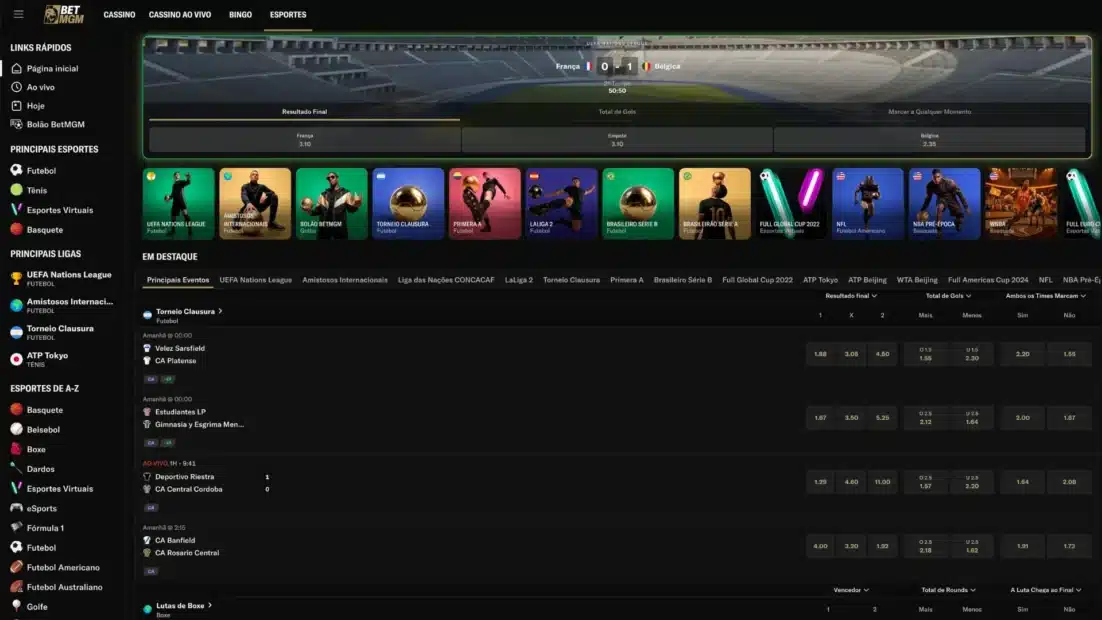Open the Ambos os Times Marcam dropdown
1102x620 pixels.
(1046, 296)
